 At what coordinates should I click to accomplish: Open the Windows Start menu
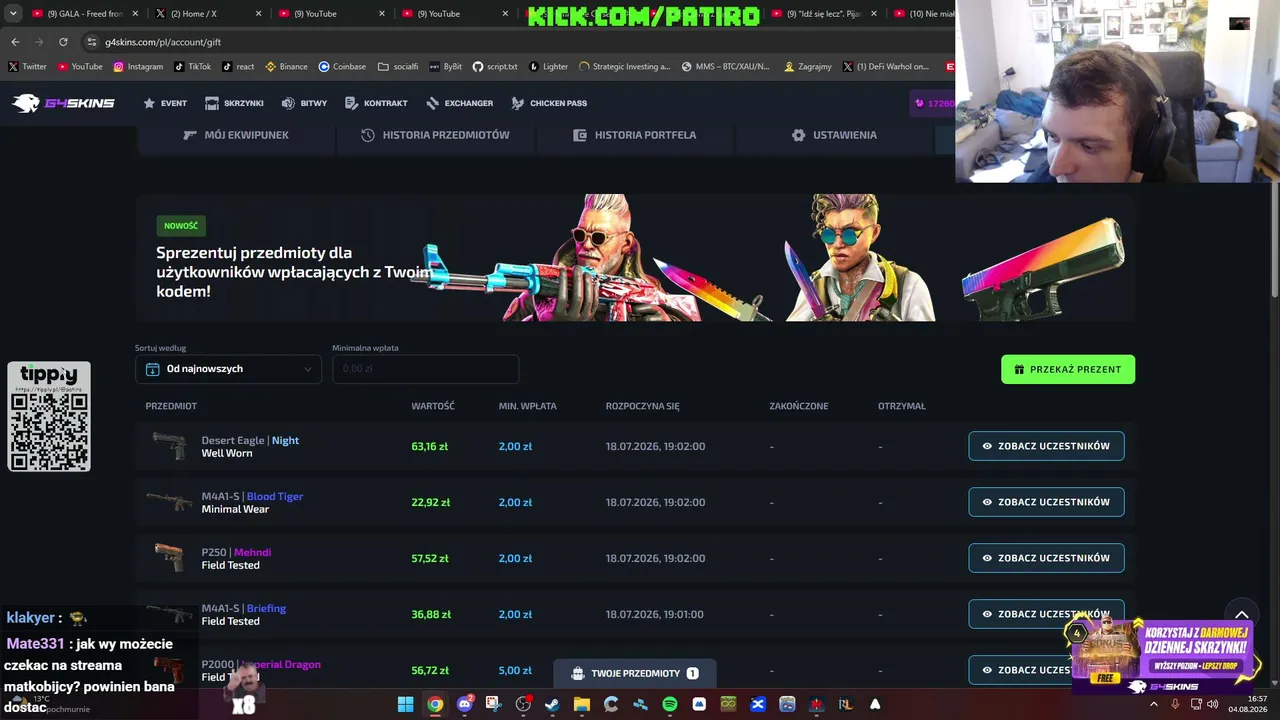406,704
